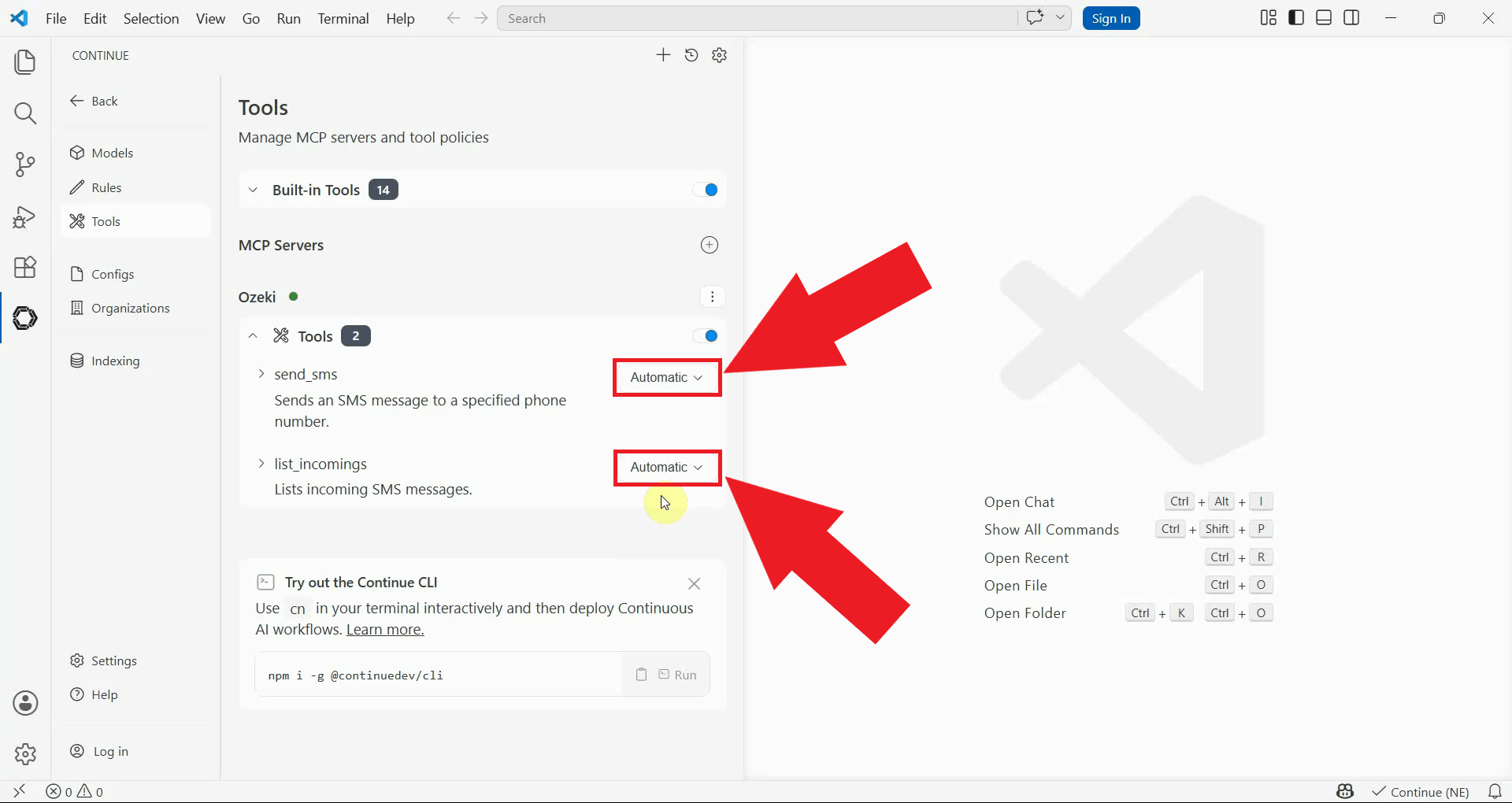The image size is (1512, 803).
Task: Toggle the Ozeki Tools switch
Action: tap(706, 336)
